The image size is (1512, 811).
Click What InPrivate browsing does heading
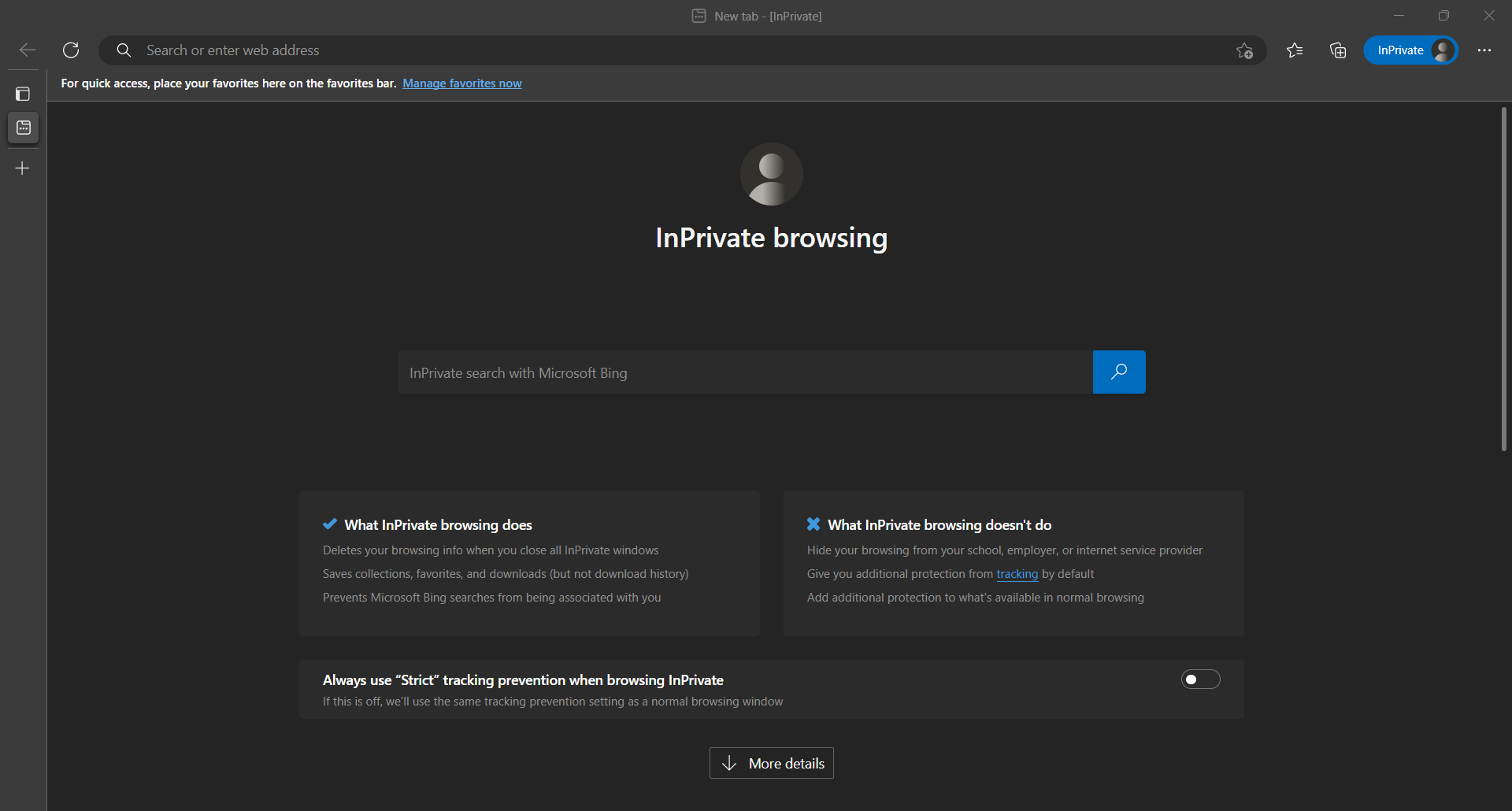(x=439, y=525)
